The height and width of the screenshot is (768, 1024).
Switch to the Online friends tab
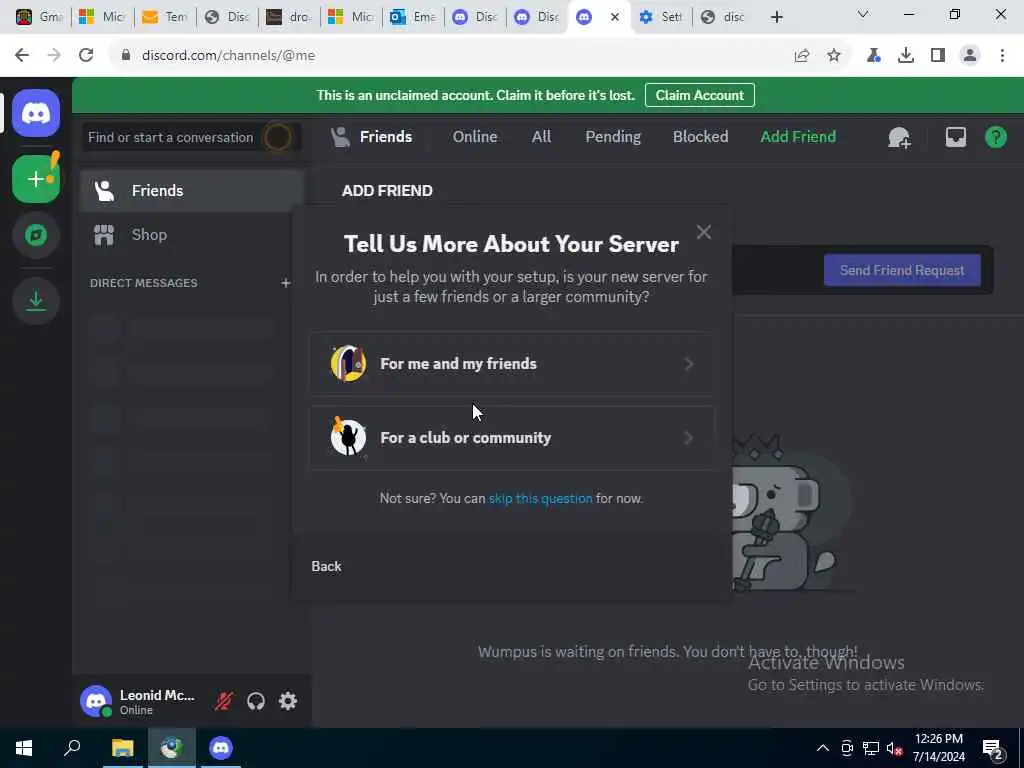[475, 136]
